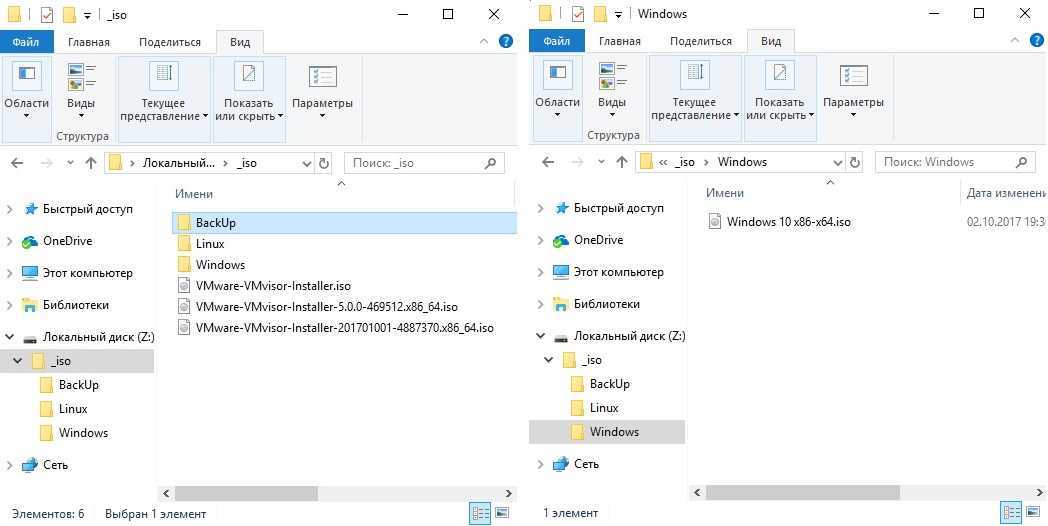Expand Этот компьютер in the Windows window tree
This screenshot has height=526, width=1048.
542,272
